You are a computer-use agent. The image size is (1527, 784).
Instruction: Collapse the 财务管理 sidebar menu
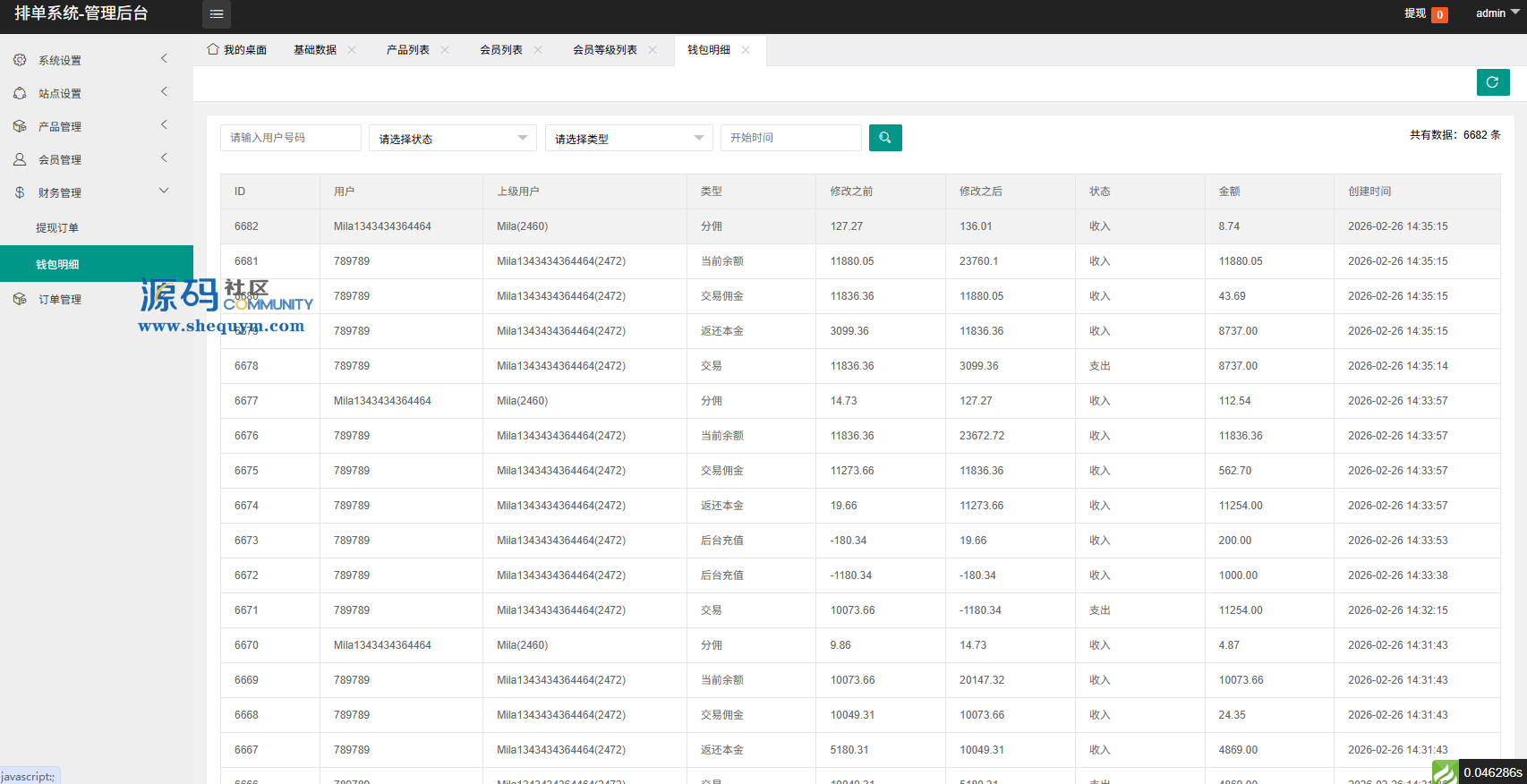60,192
